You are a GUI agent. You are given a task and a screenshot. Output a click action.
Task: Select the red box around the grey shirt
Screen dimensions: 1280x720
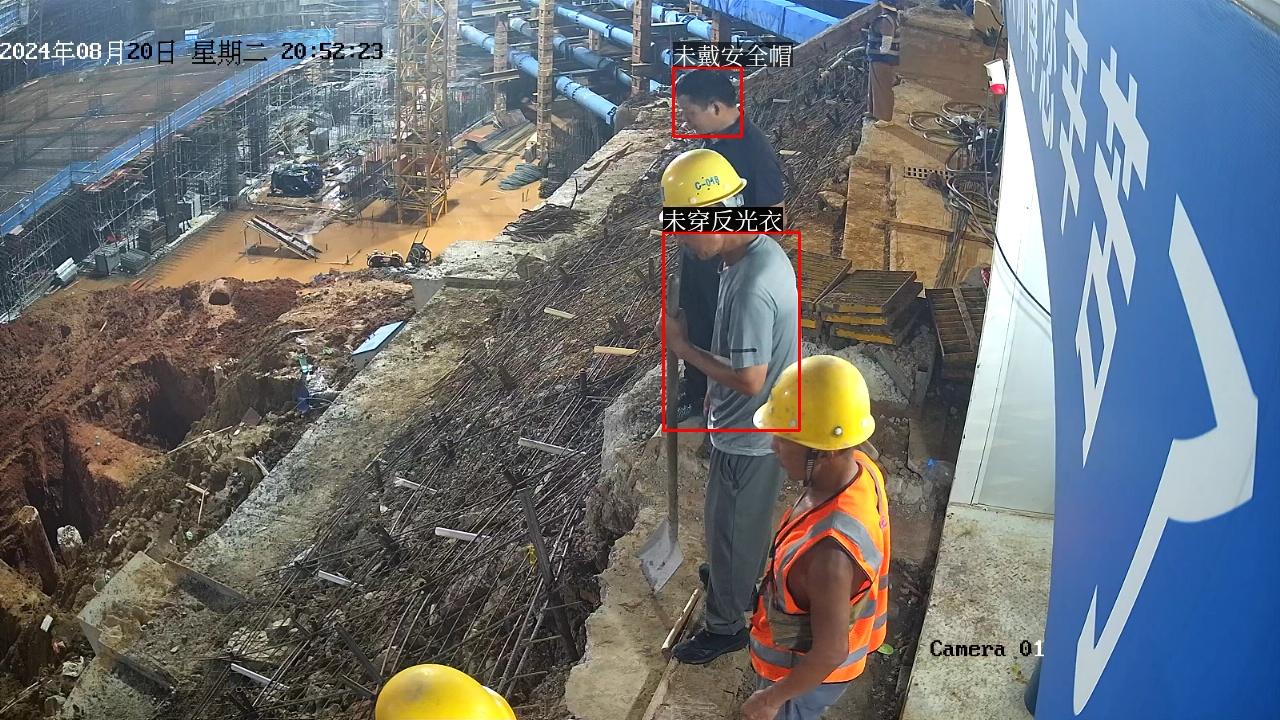(731, 331)
